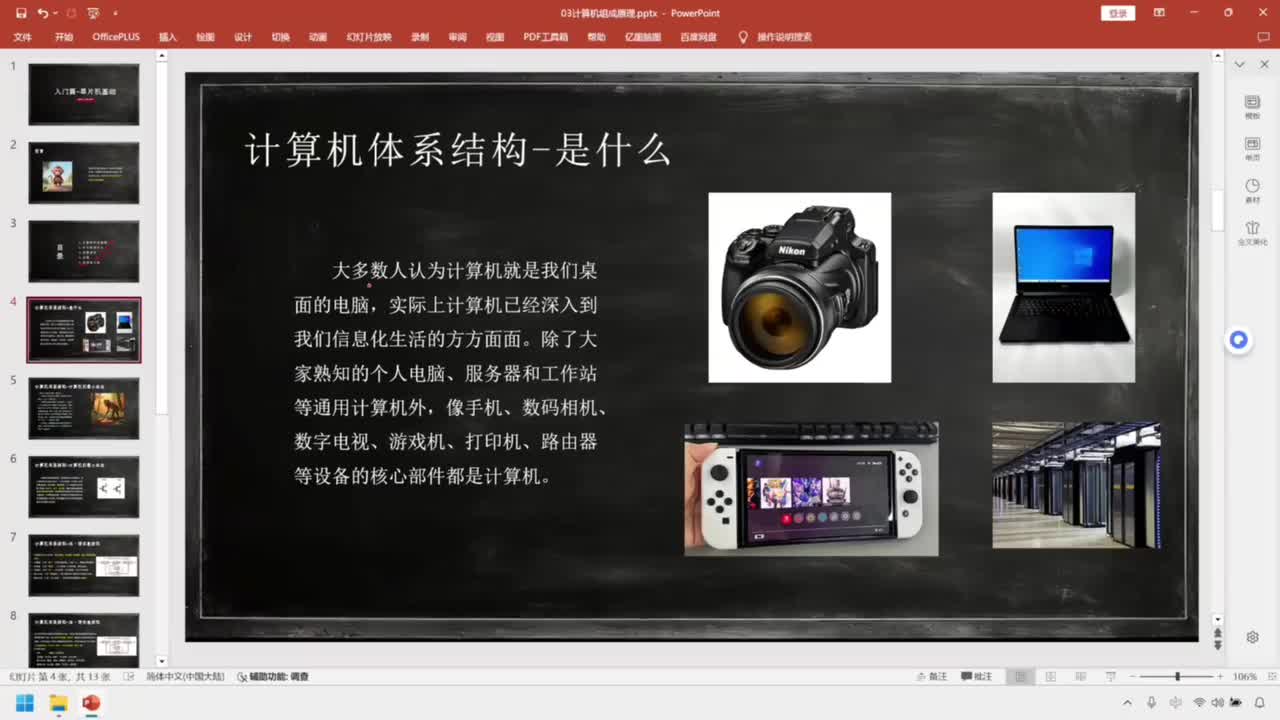Open the 帮助 help tab
1280x720 pixels.
tap(597, 37)
